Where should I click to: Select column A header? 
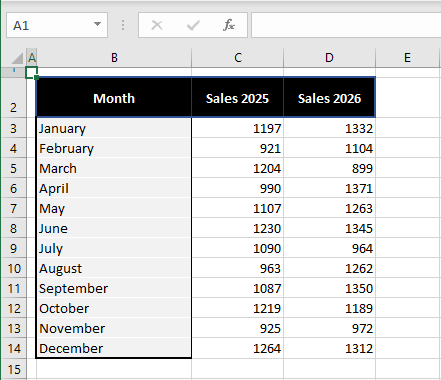pos(32,58)
